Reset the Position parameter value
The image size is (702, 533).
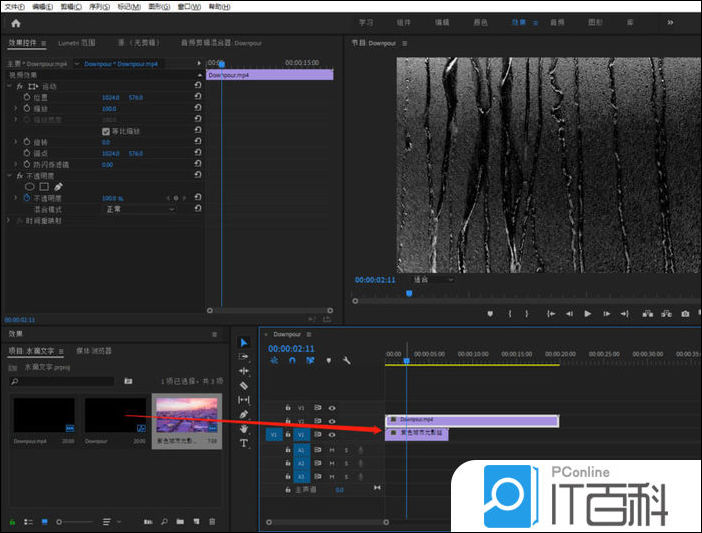[197, 97]
